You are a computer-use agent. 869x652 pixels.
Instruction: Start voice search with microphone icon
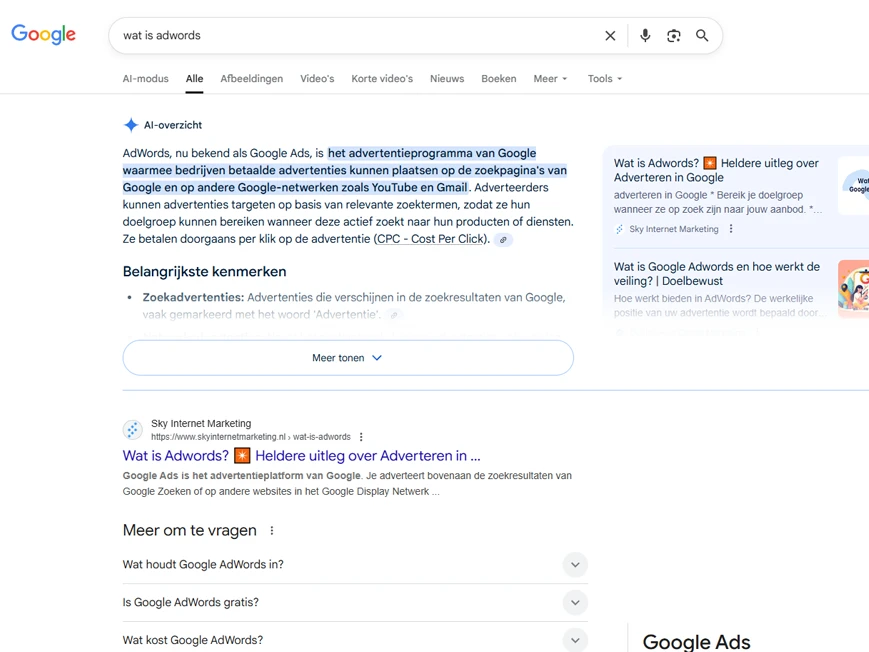(645, 35)
